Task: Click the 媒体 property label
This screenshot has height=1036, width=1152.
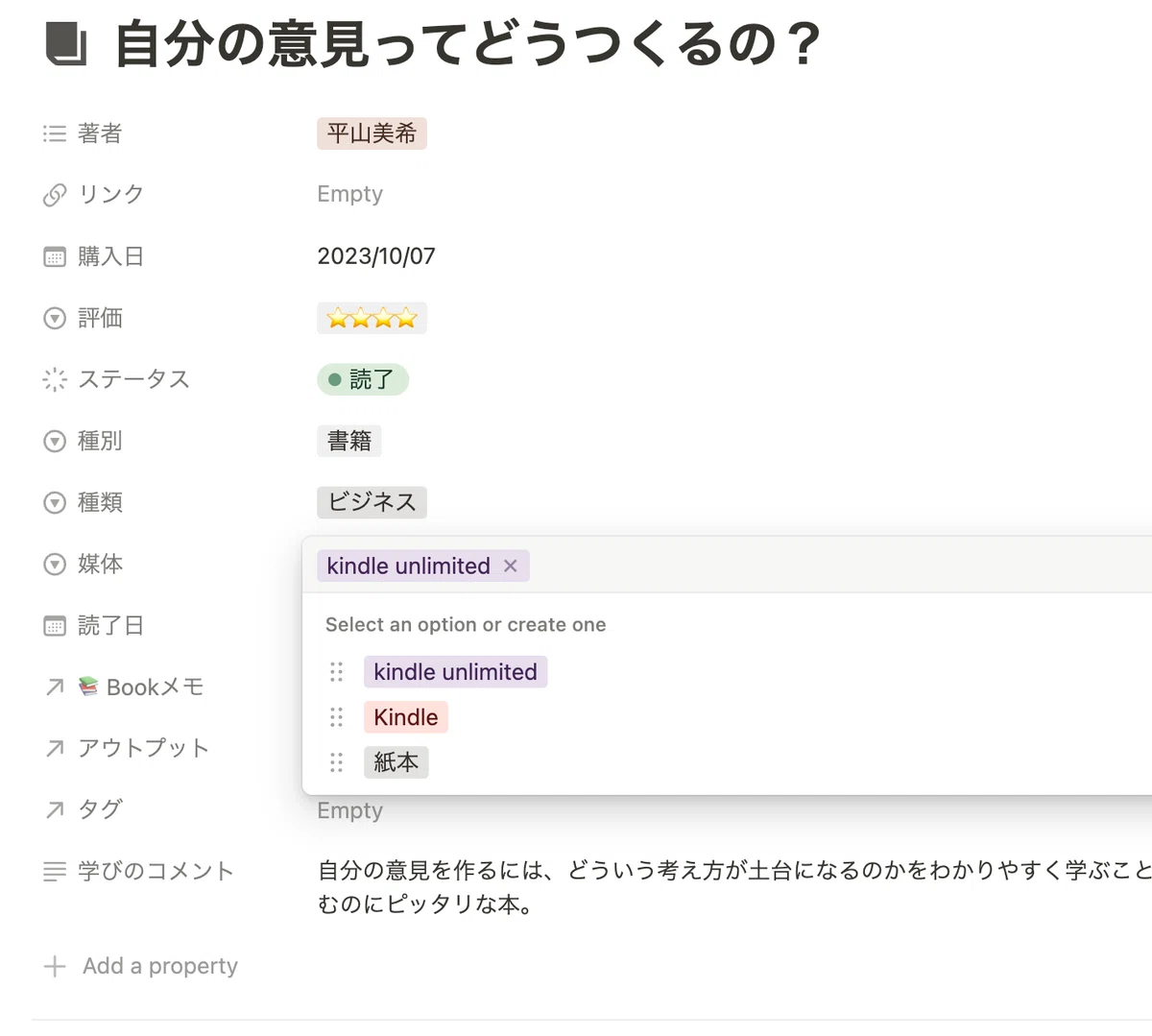Action: tap(100, 564)
